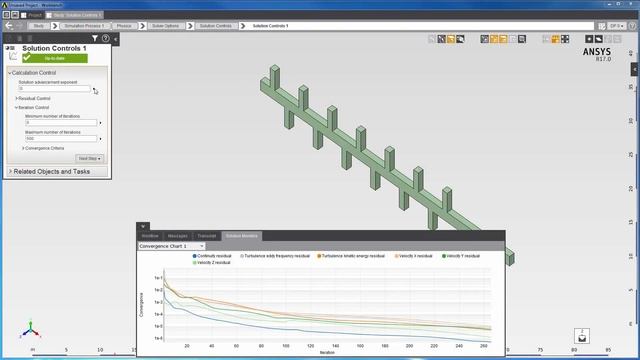Open the filter icon in the panel header

click(x=95, y=38)
